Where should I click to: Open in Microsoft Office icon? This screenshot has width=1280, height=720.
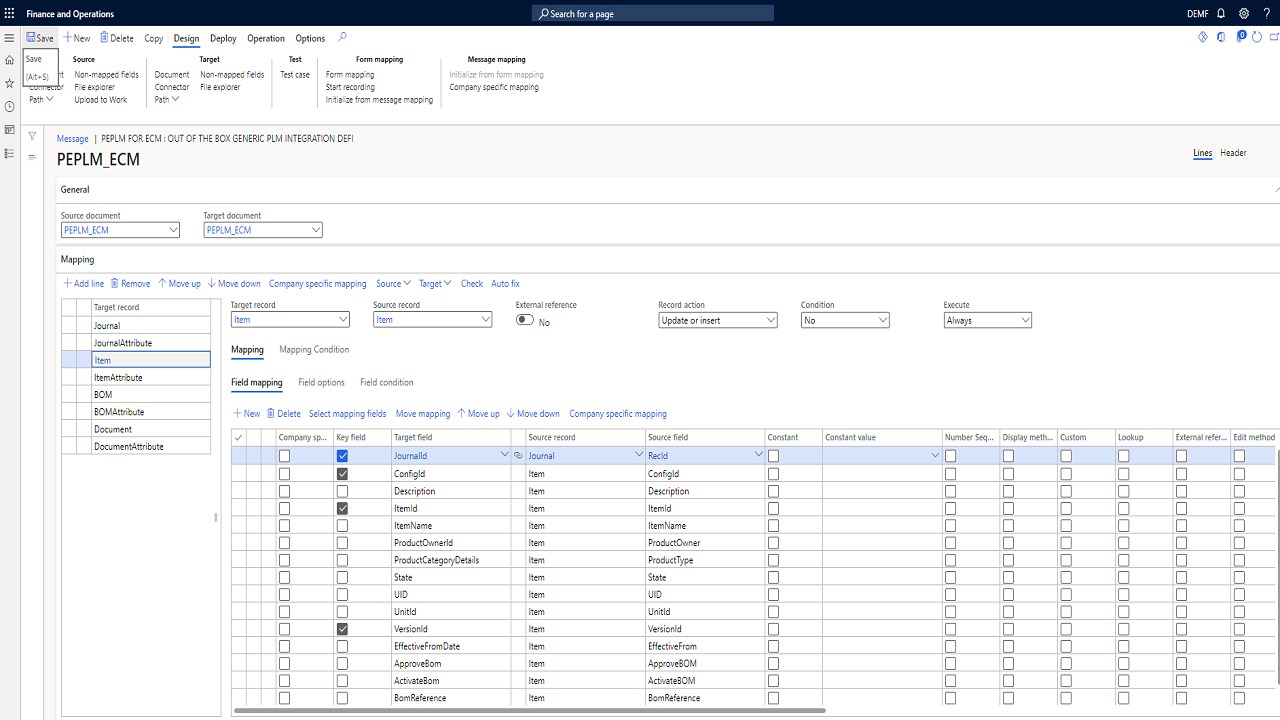(x=1222, y=37)
